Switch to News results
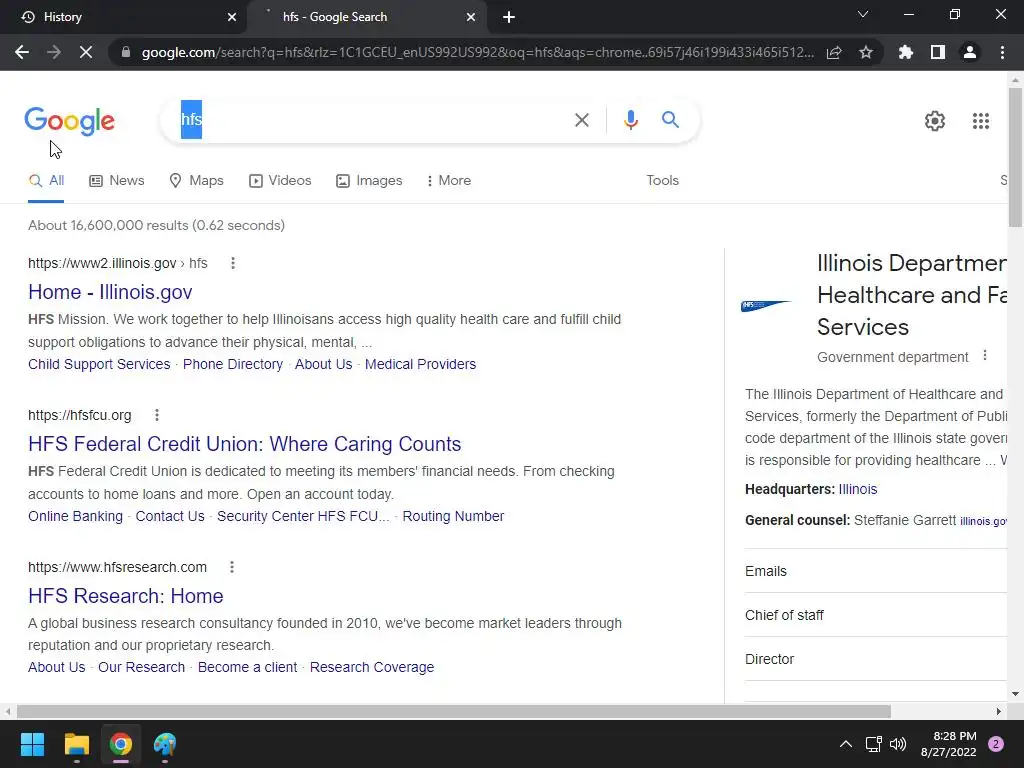Image resolution: width=1024 pixels, height=768 pixels. click(x=117, y=181)
